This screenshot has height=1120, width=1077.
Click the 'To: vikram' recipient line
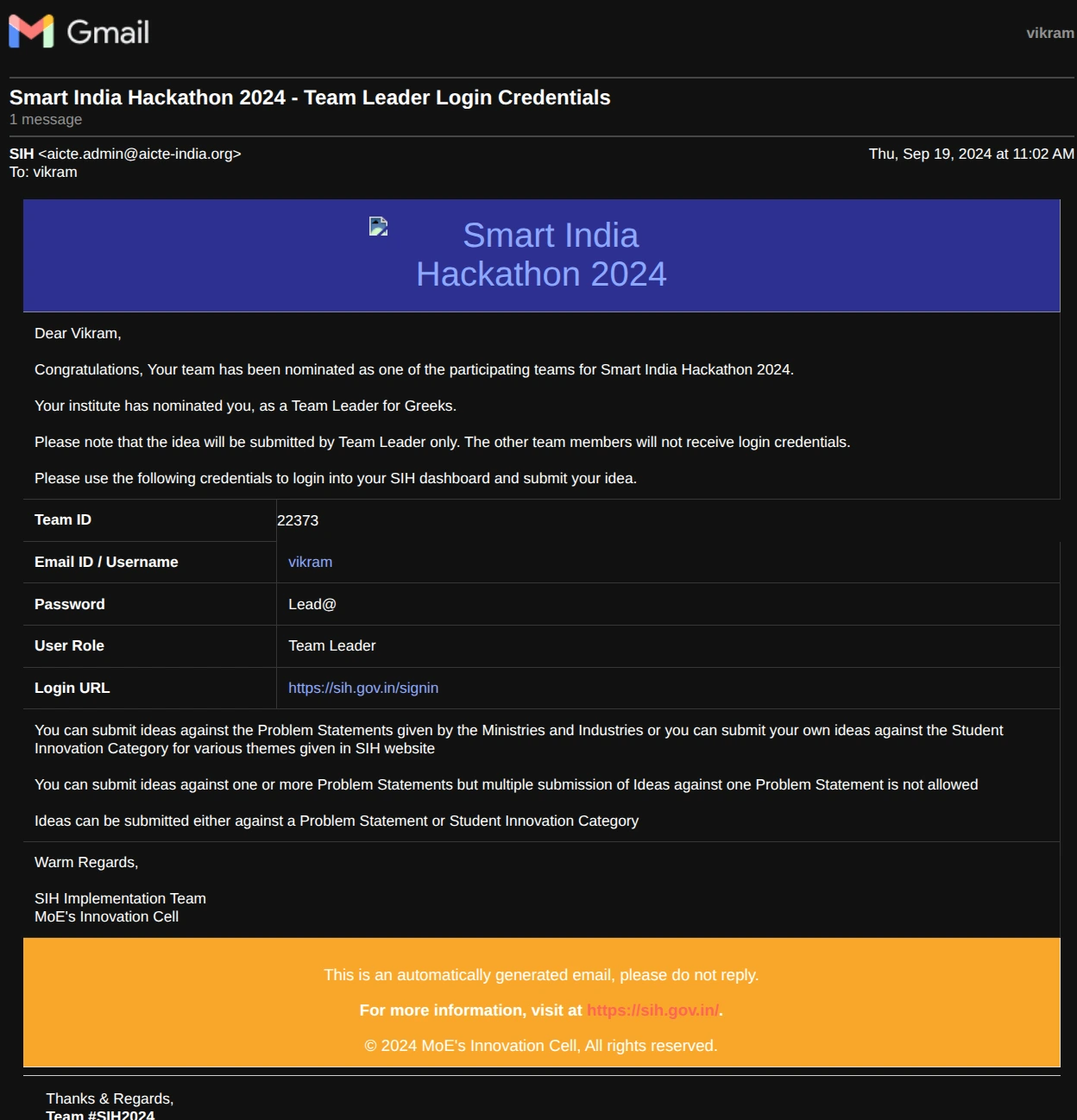(x=43, y=172)
